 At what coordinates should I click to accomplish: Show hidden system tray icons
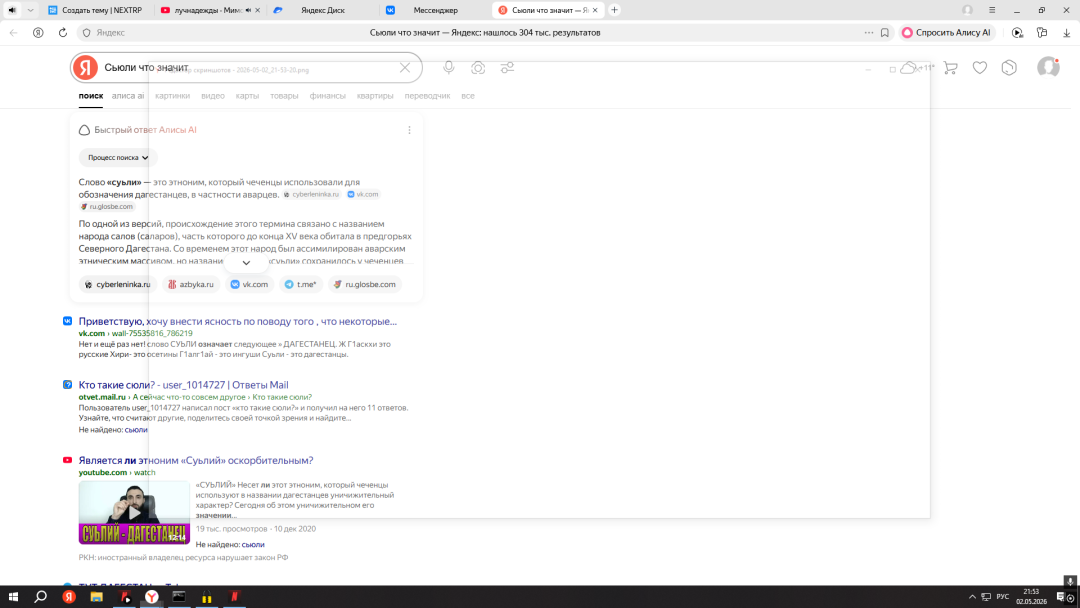tap(972, 596)
